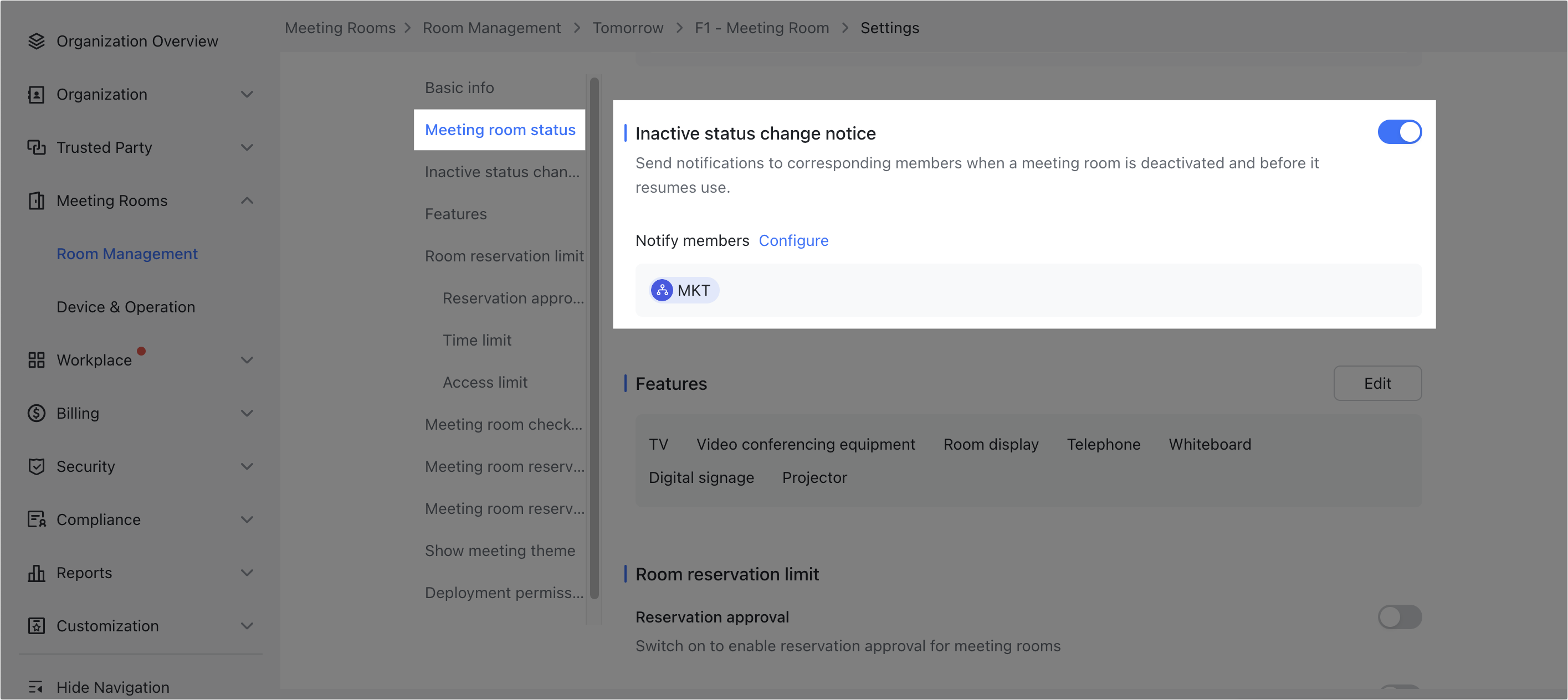Image resolution: width=1568 pixels, height=700 pixels.
Task: Expand the Workplace chevron
Action: [247, 360]
